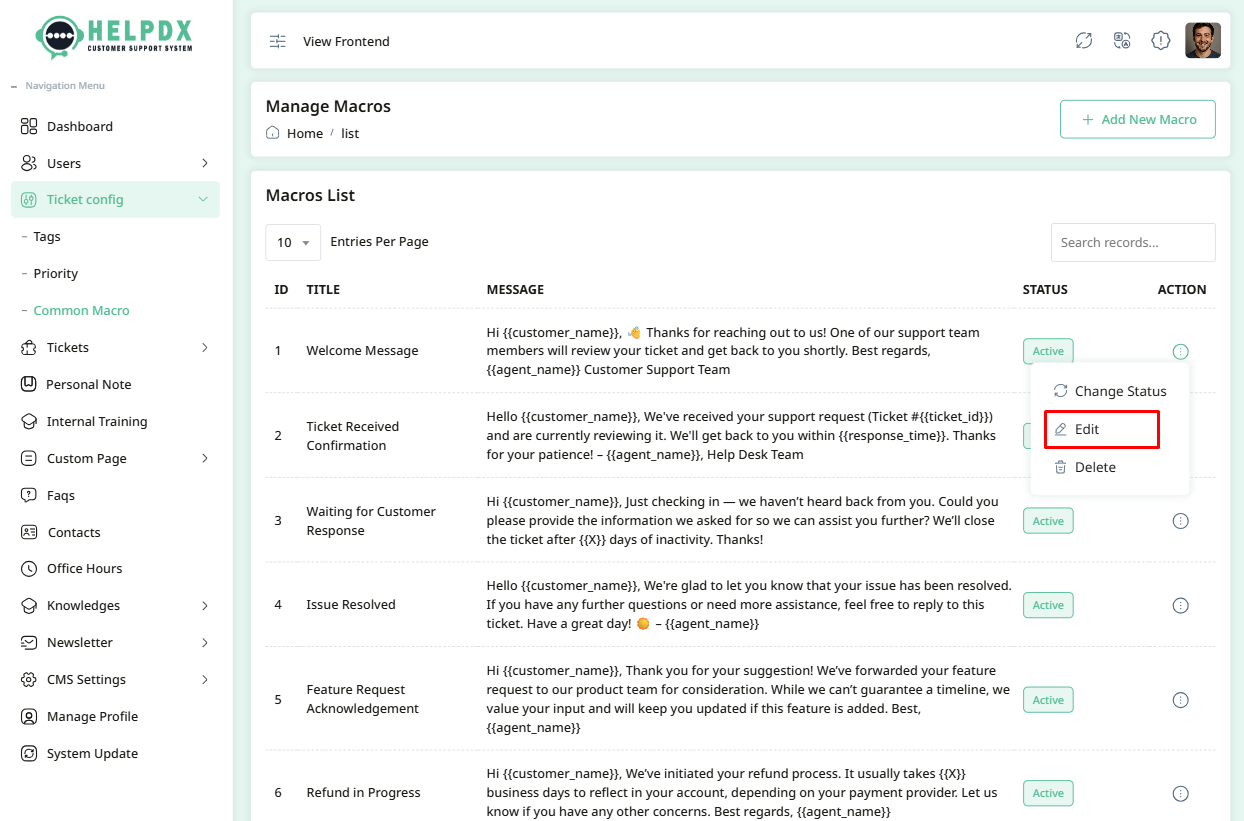Image resolution: width=1244 pixels, height=821 pixels.
Task: Select Edit from the action menu
Action: pos(1087,429)
